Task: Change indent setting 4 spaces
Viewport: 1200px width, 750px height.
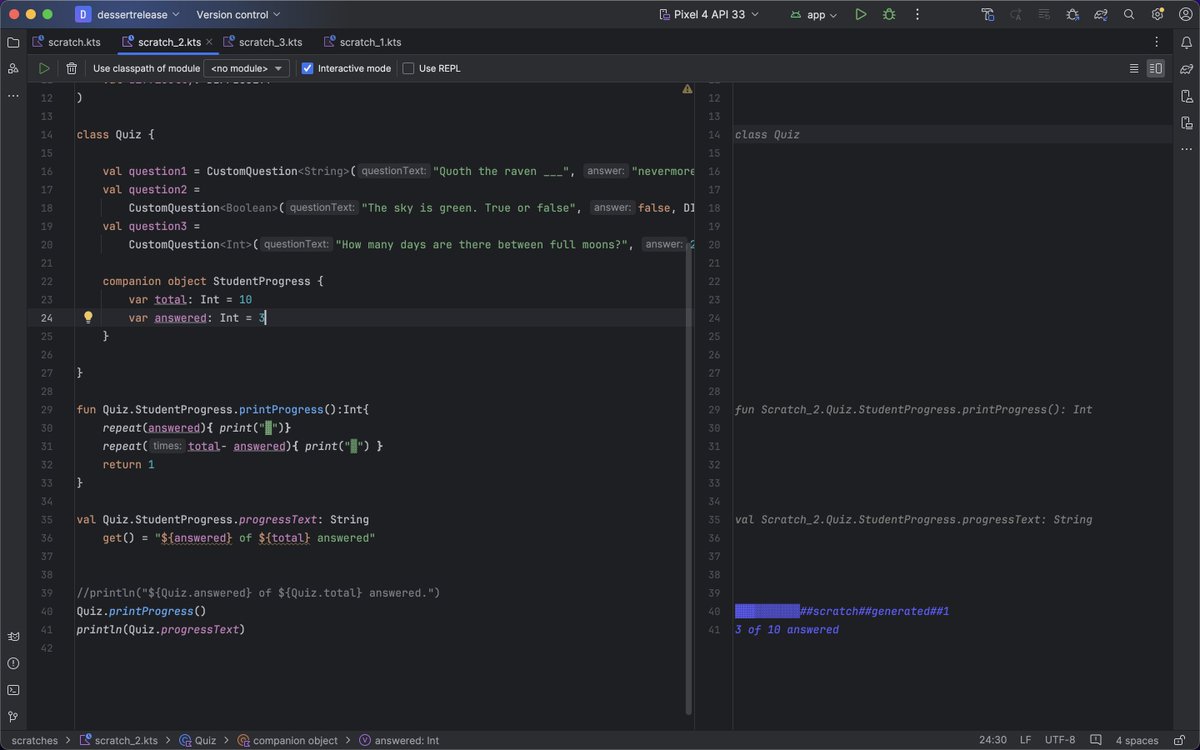Action: (1137, 741)
